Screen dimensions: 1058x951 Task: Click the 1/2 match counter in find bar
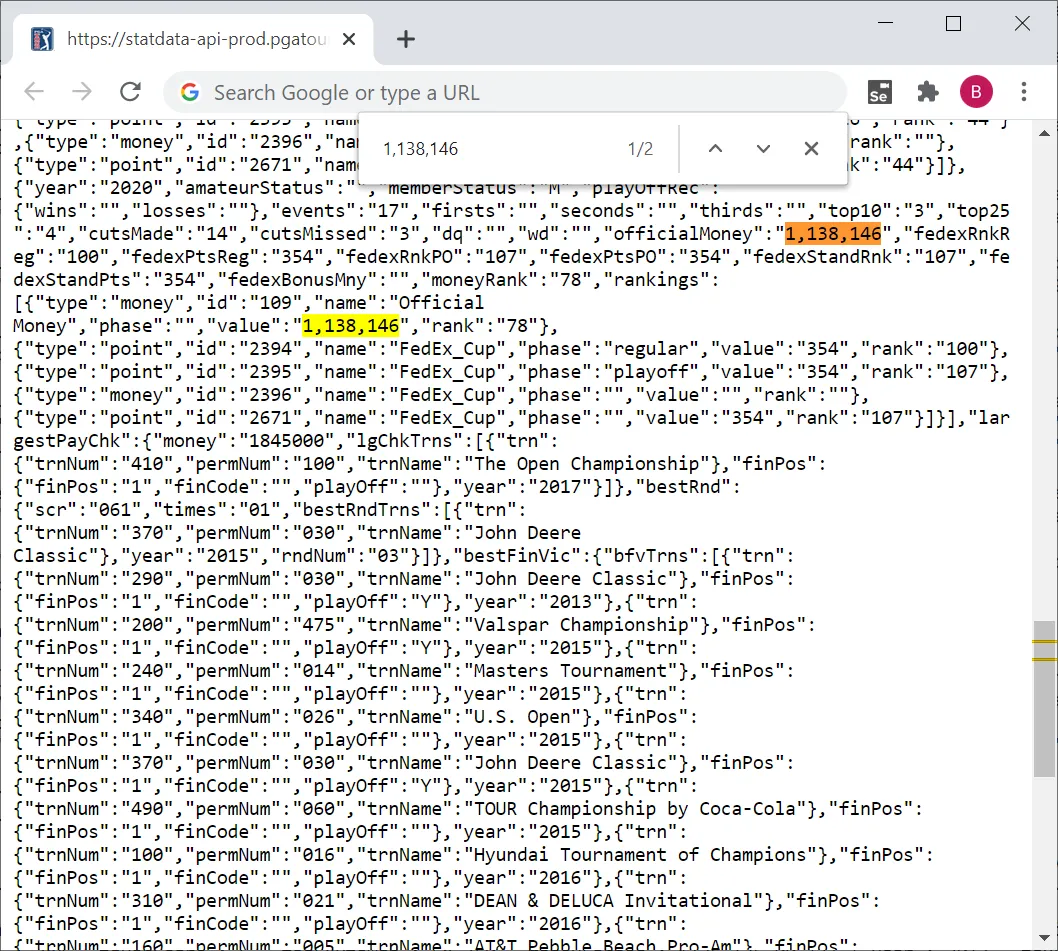pos(640,148)
